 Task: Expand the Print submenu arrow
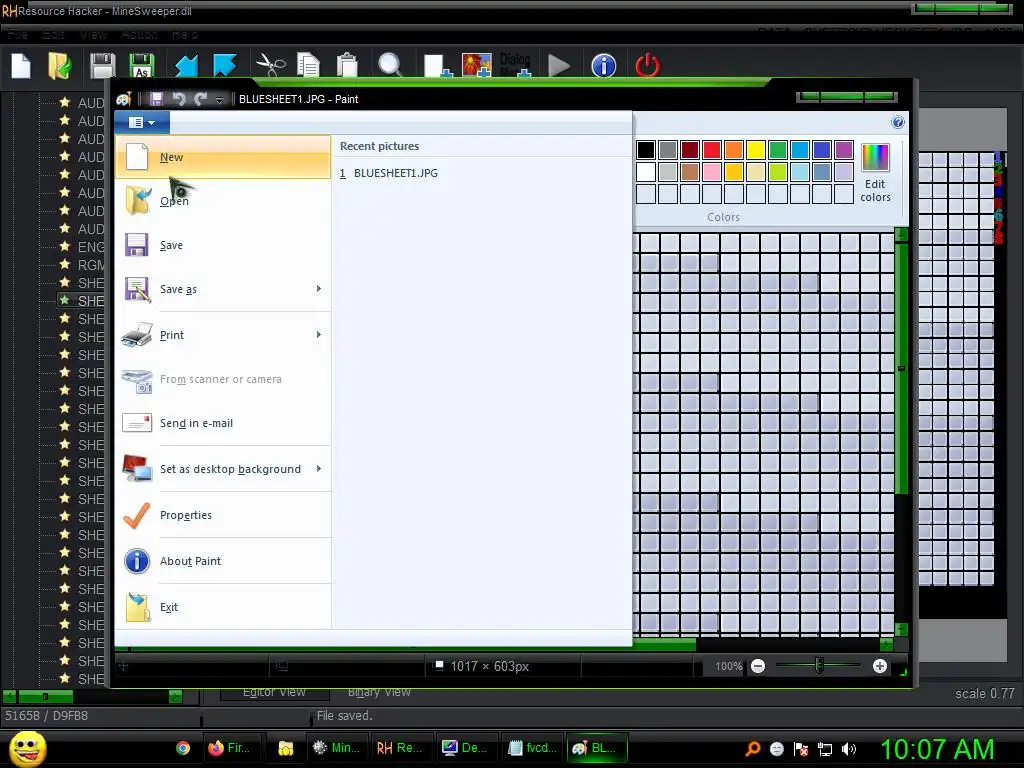(x=319, y=334)
